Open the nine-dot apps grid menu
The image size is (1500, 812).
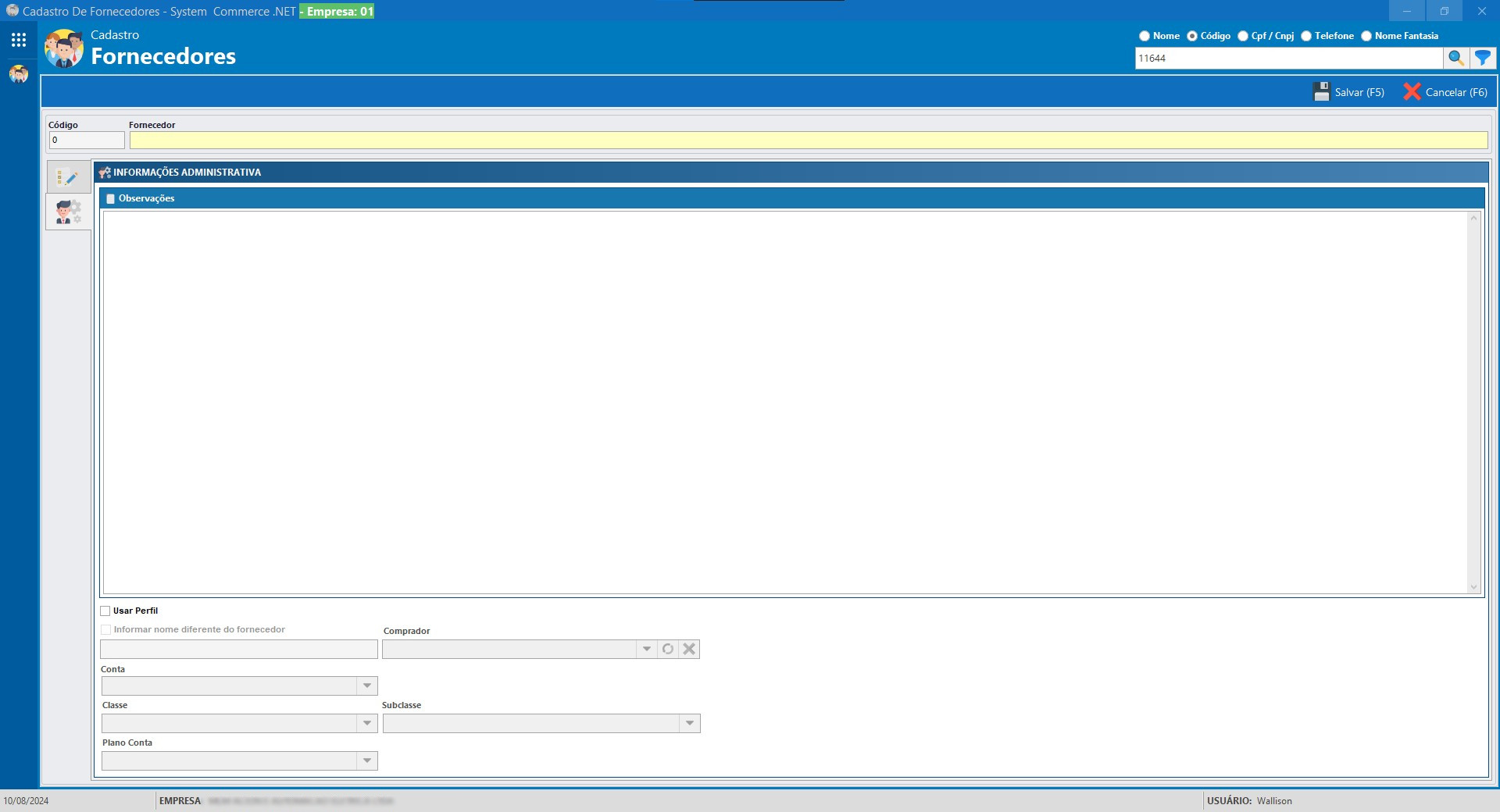coord(19,40)
